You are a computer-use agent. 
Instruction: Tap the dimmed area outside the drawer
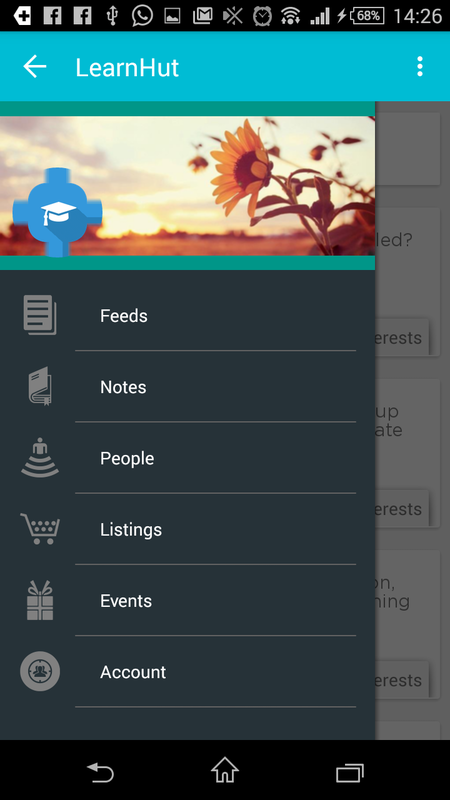tap(412, 420)
